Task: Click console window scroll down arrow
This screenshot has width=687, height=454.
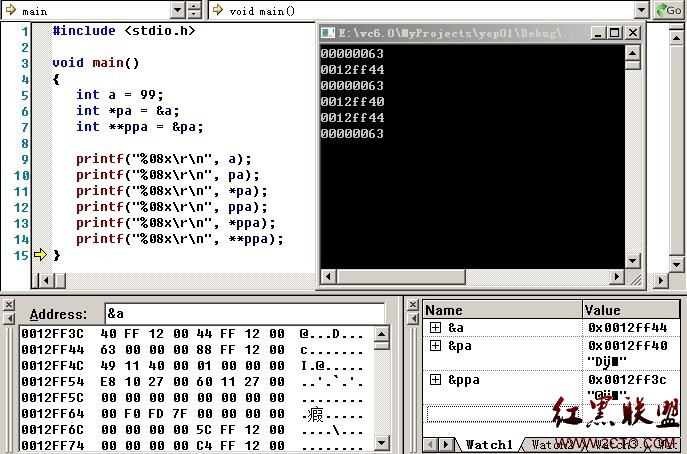Action: [632, 261]
